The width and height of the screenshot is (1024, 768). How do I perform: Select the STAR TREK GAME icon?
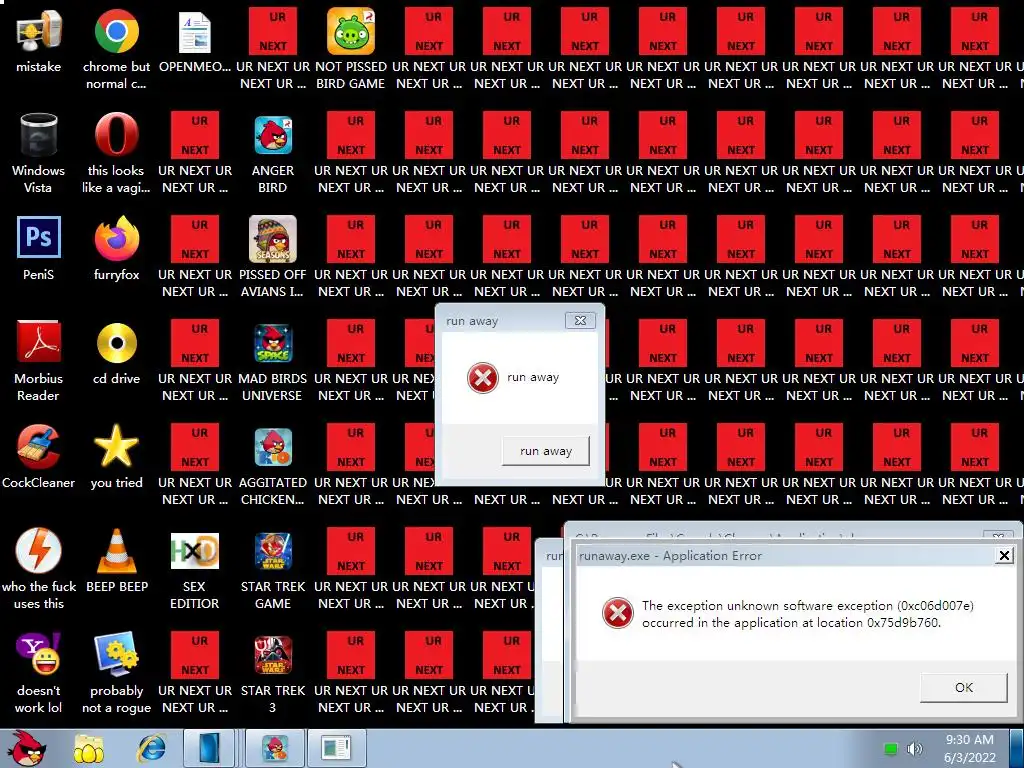tap(273, 551)
